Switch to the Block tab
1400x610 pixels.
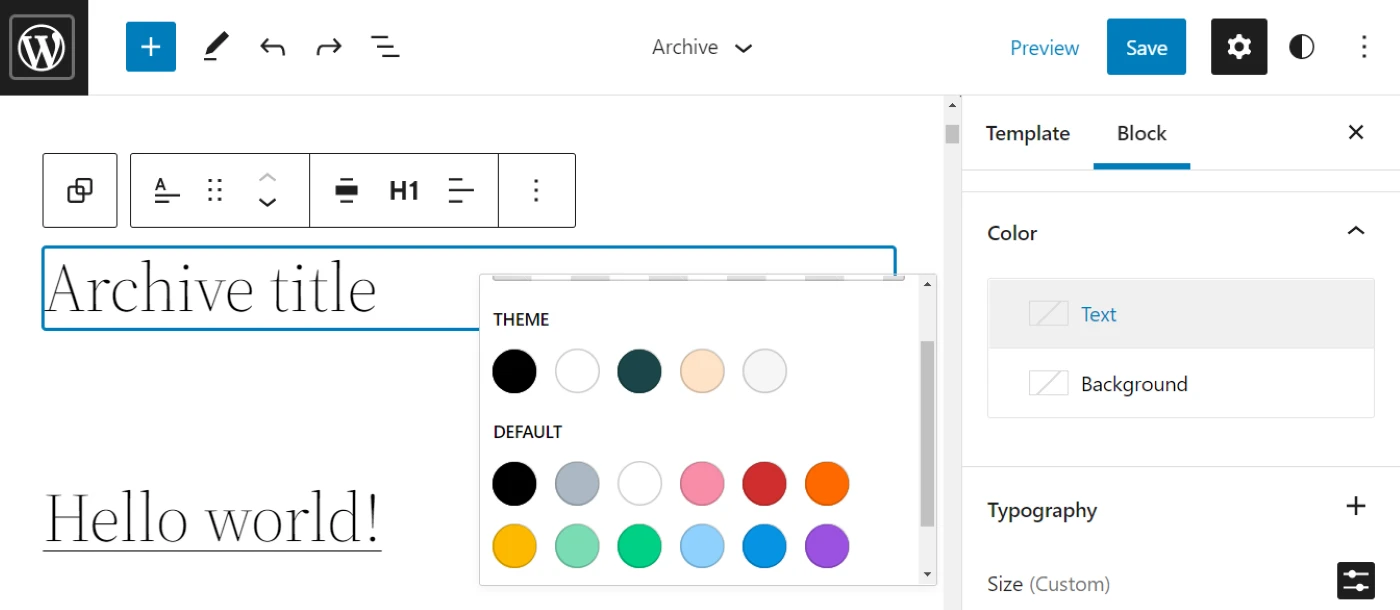[1142, 133]
